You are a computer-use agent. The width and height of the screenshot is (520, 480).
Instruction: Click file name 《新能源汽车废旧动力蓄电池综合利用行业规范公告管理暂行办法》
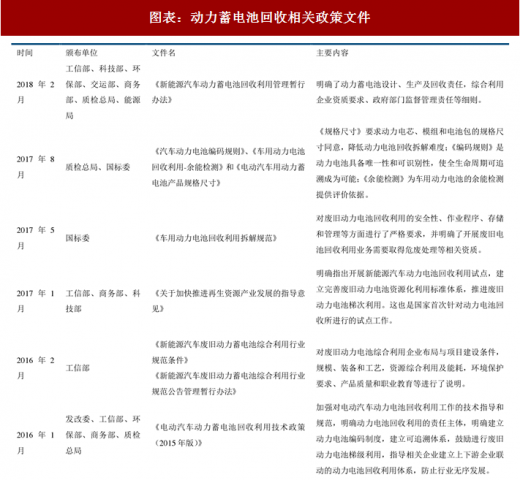pos(228,383)
